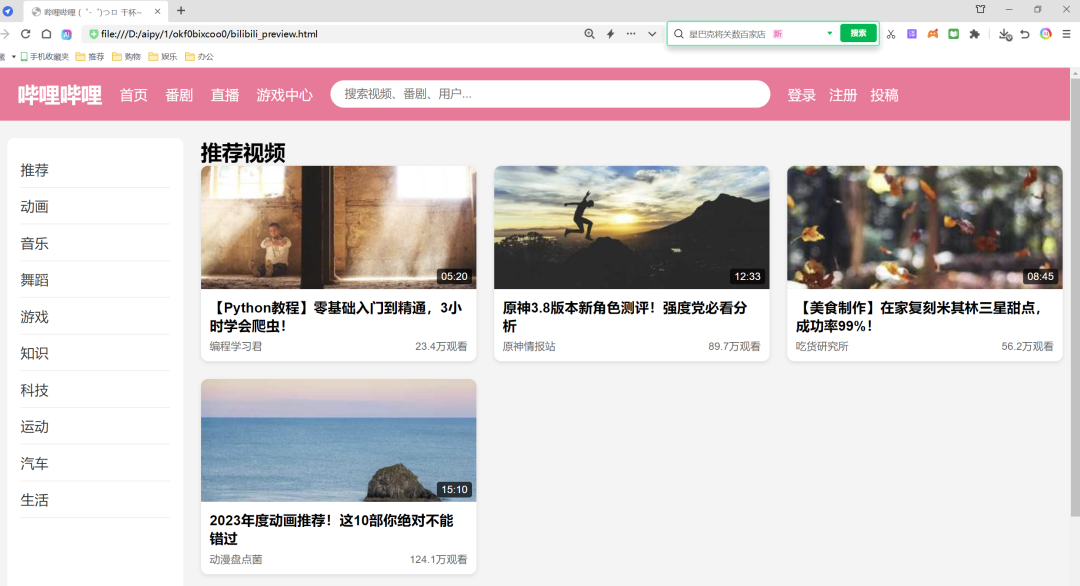Click the purple toolbar extension icon
1080x586 pixels.
point(912,33)
